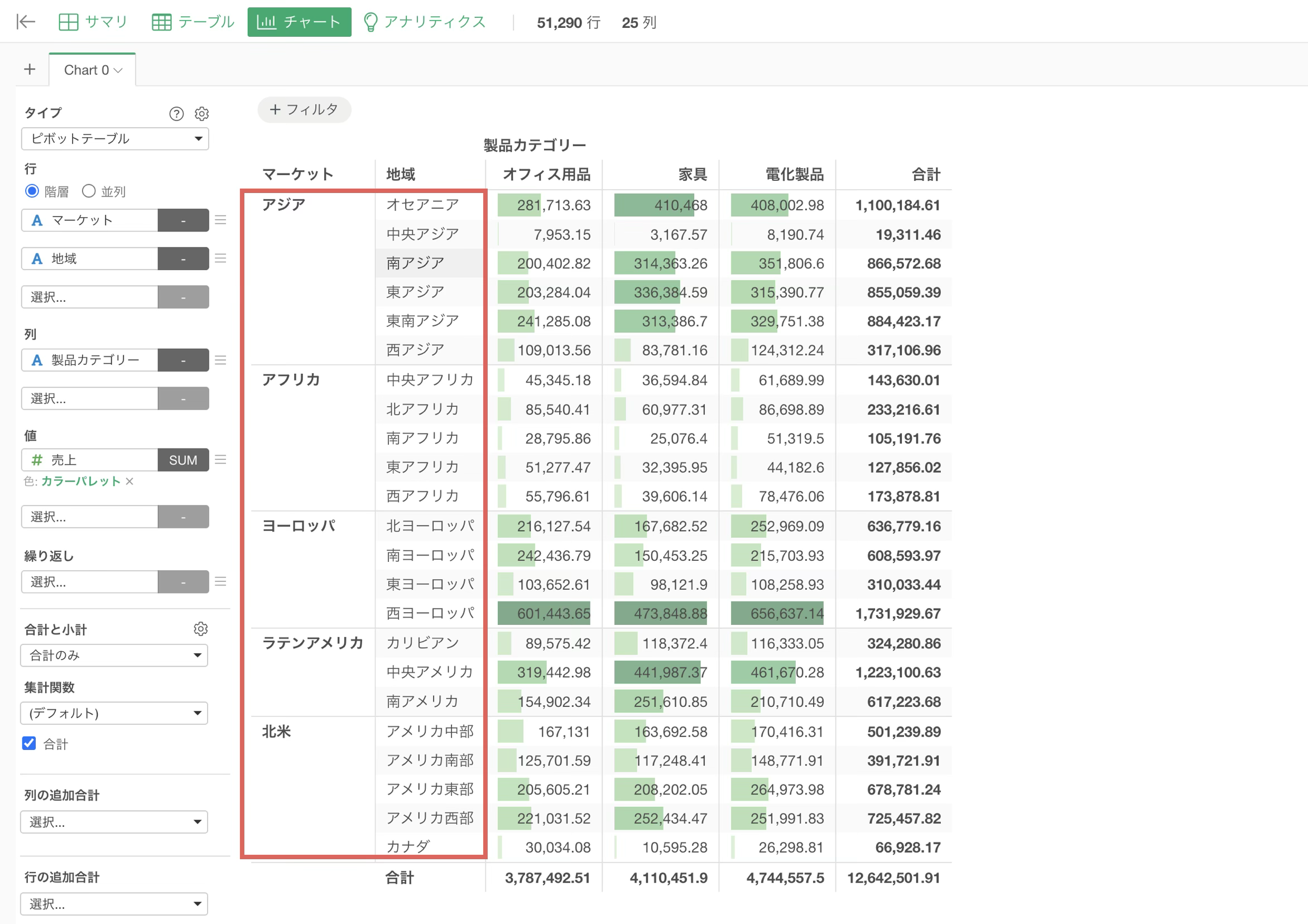Click drag handle icon beside 売上 value

point(220,459)
